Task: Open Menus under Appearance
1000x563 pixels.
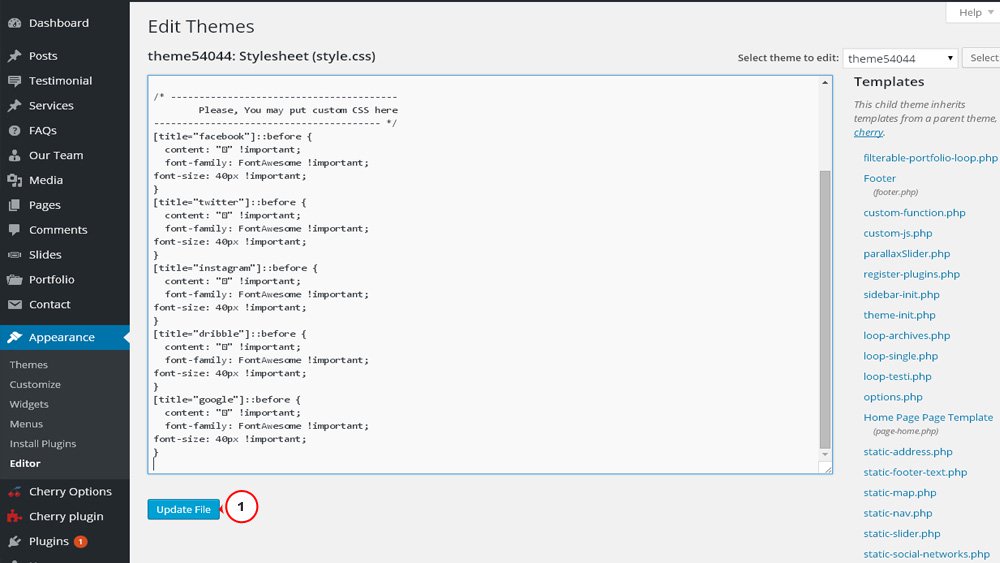Action: 26,424
